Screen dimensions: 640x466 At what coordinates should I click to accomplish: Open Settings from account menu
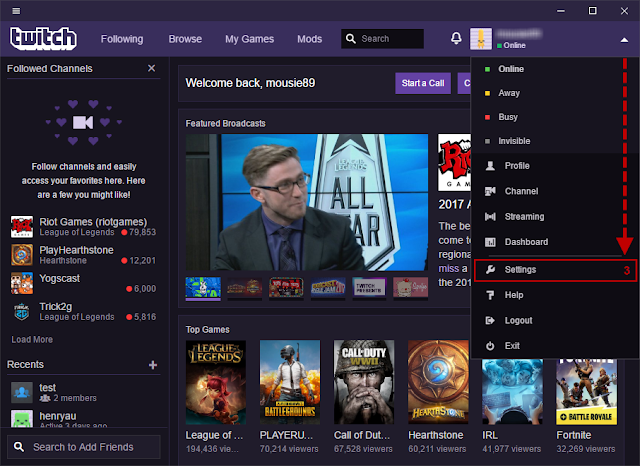(555, 270)
